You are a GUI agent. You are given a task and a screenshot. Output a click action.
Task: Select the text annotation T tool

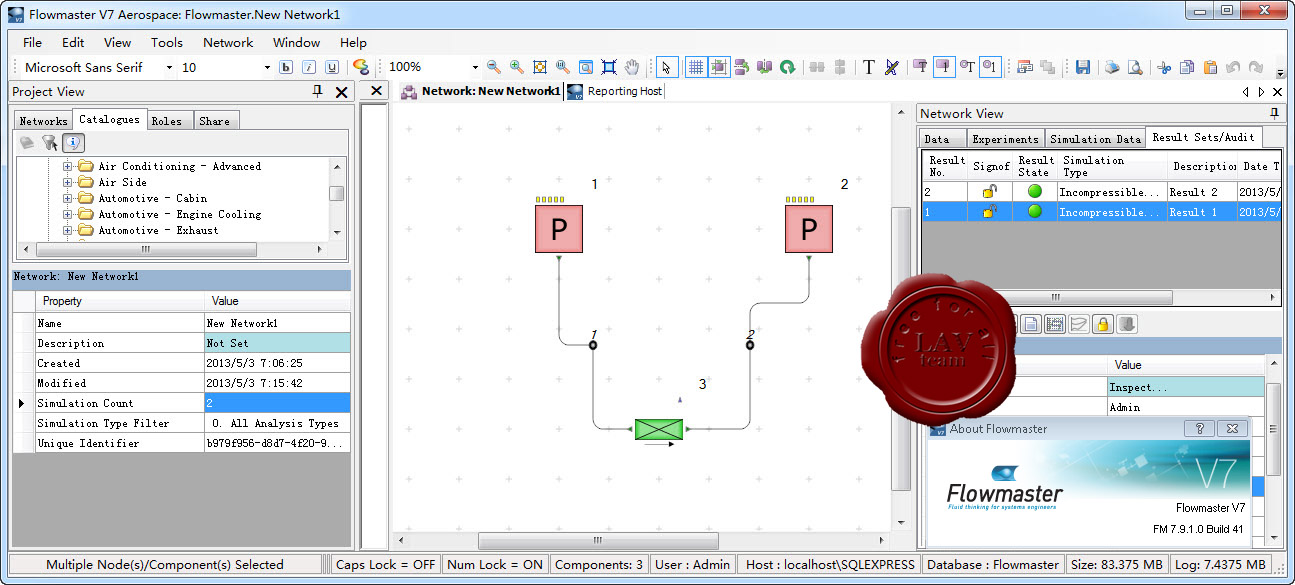click(869, 67)
